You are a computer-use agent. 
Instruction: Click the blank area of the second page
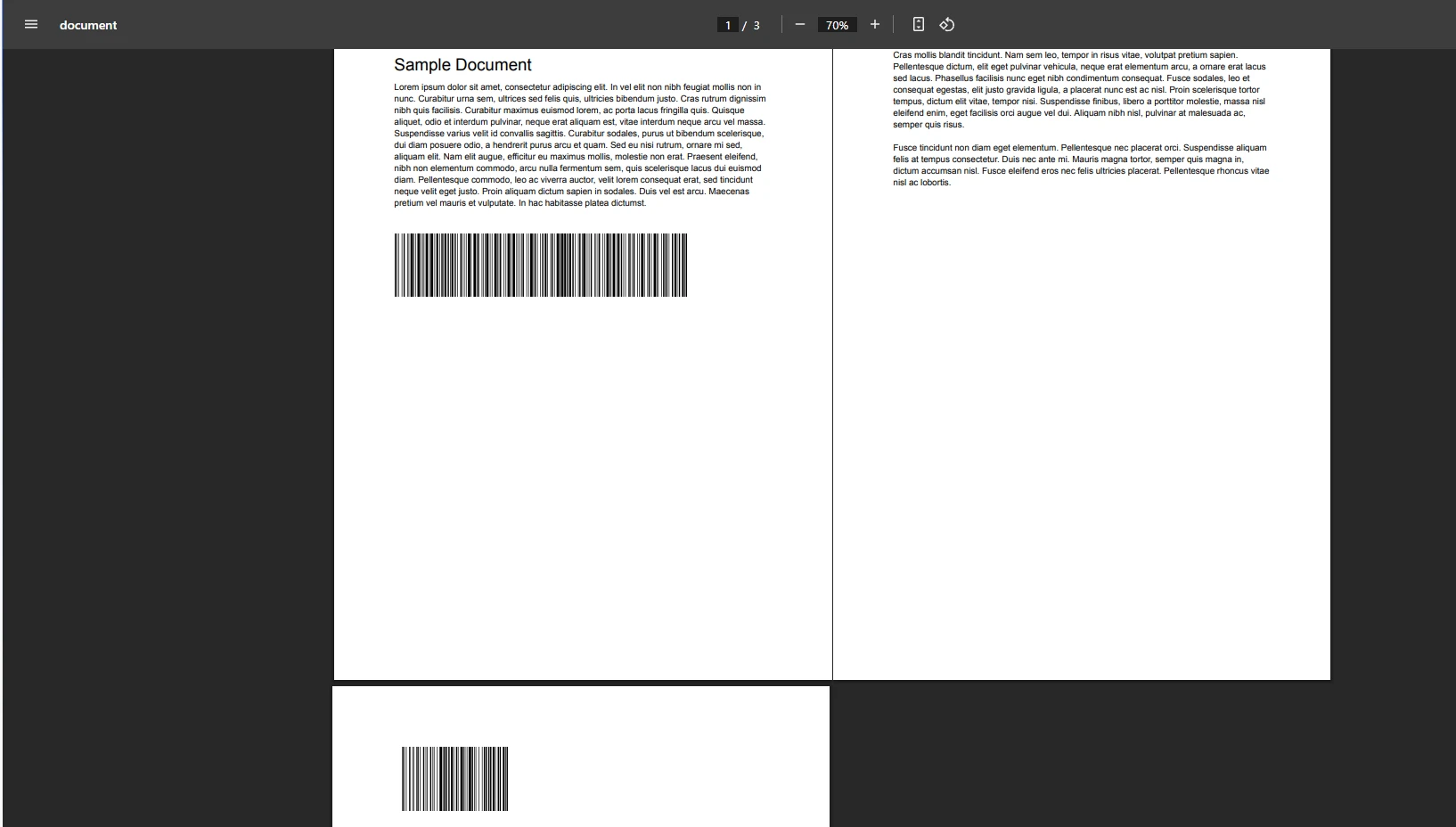click(x=1080, y=428)
